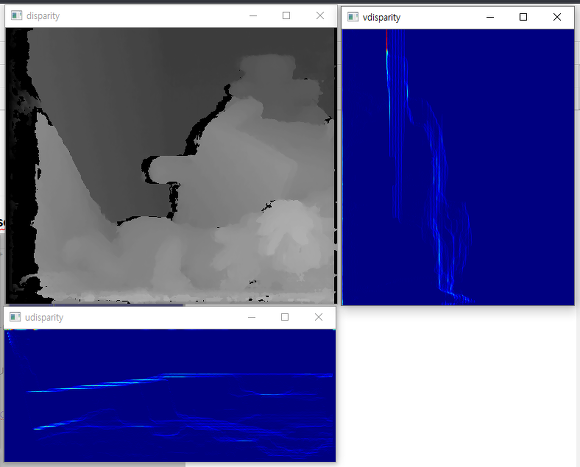580x467 pixels.
Task: Click the vdisparity histogram image
Action: tap(458, 167)
